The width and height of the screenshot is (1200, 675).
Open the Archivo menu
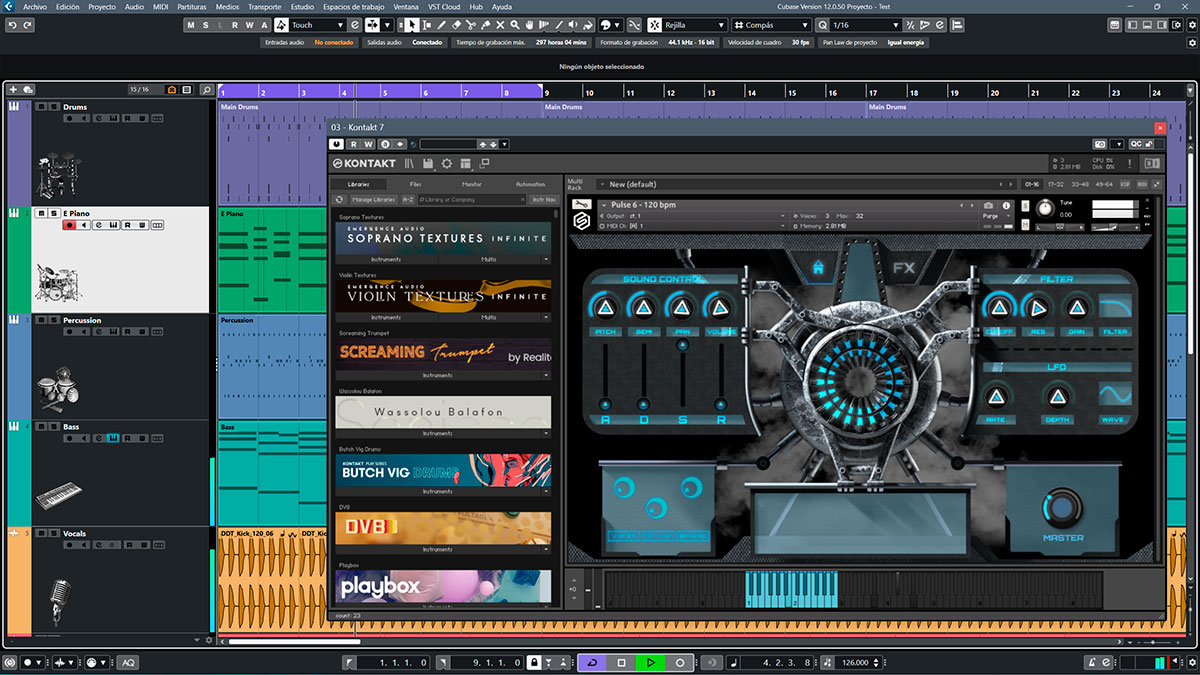(x=35, y=6)
